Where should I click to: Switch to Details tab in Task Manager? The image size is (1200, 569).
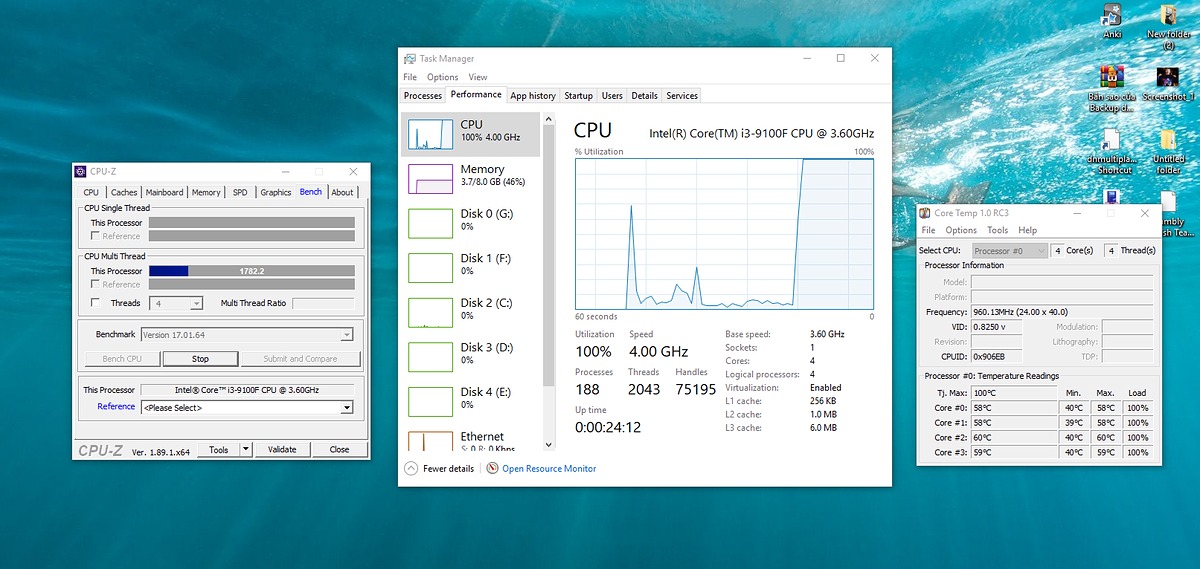644,96
